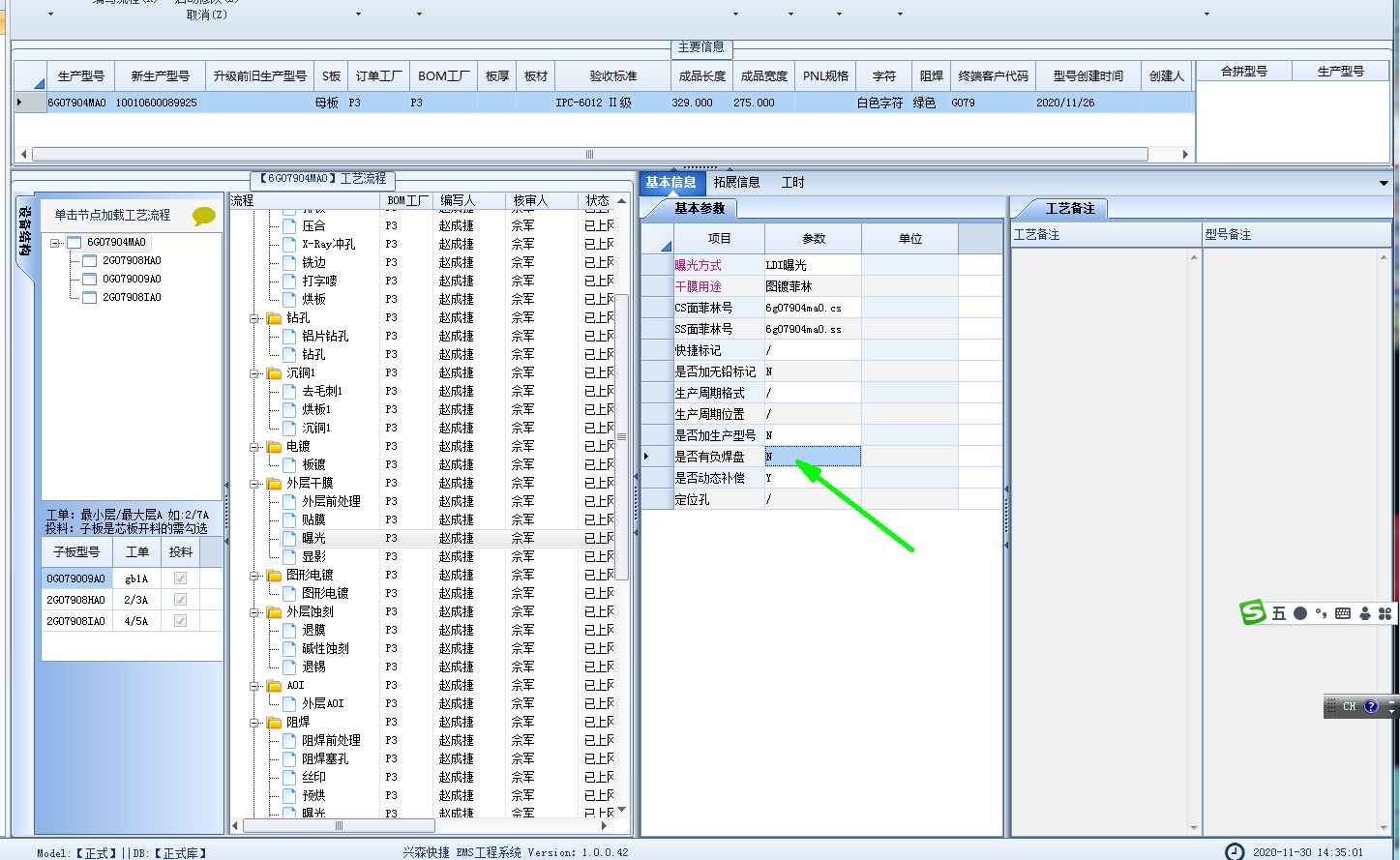Click the yellow speech bubble icon
The image size is (1400, 860).
pos(203,216)
